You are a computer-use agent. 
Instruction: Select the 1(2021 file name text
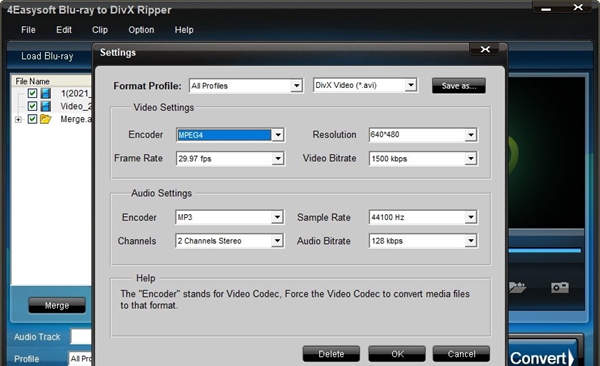click(x=76, y=93)
